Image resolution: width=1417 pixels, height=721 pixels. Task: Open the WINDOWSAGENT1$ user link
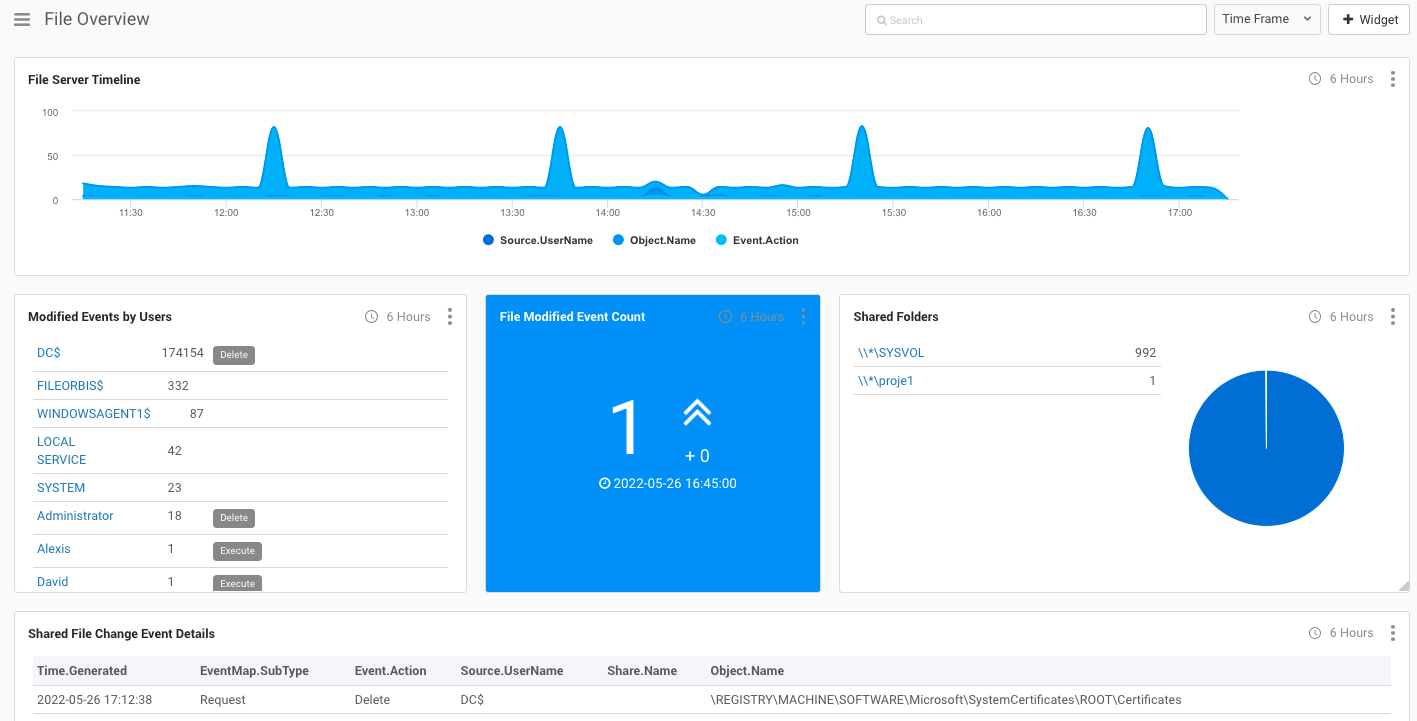coord(93,414)
